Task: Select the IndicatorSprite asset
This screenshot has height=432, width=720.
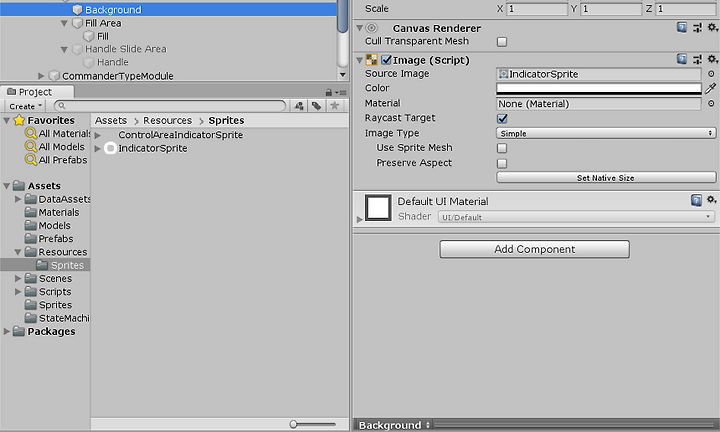Action: (x=152, y=148)
